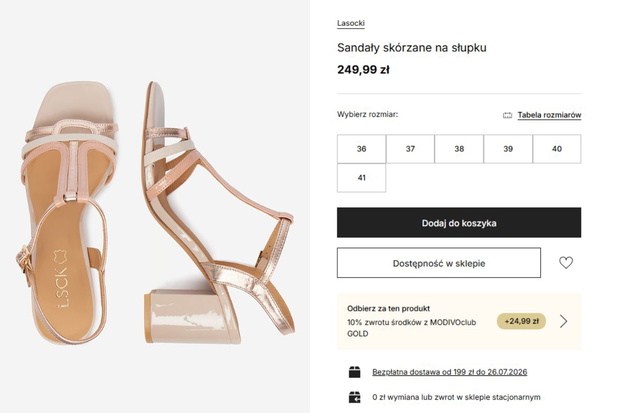Pick size 41
The width and height of the screenshot is (620, 413).
pyautogui.click(x=361, y=178)
